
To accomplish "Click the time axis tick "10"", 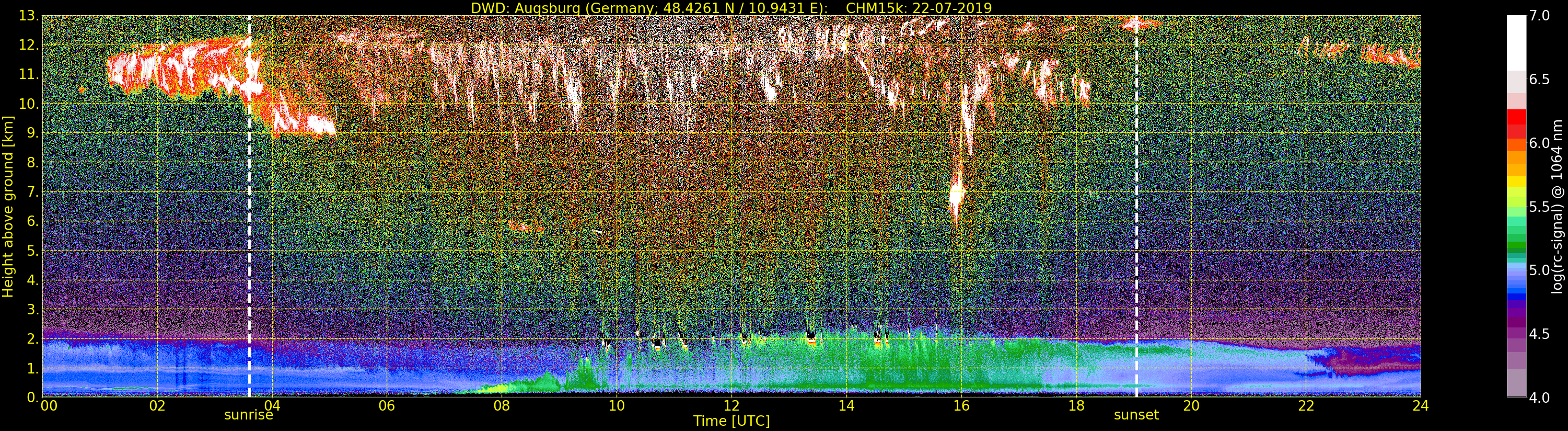I will (x=617, y=406).
